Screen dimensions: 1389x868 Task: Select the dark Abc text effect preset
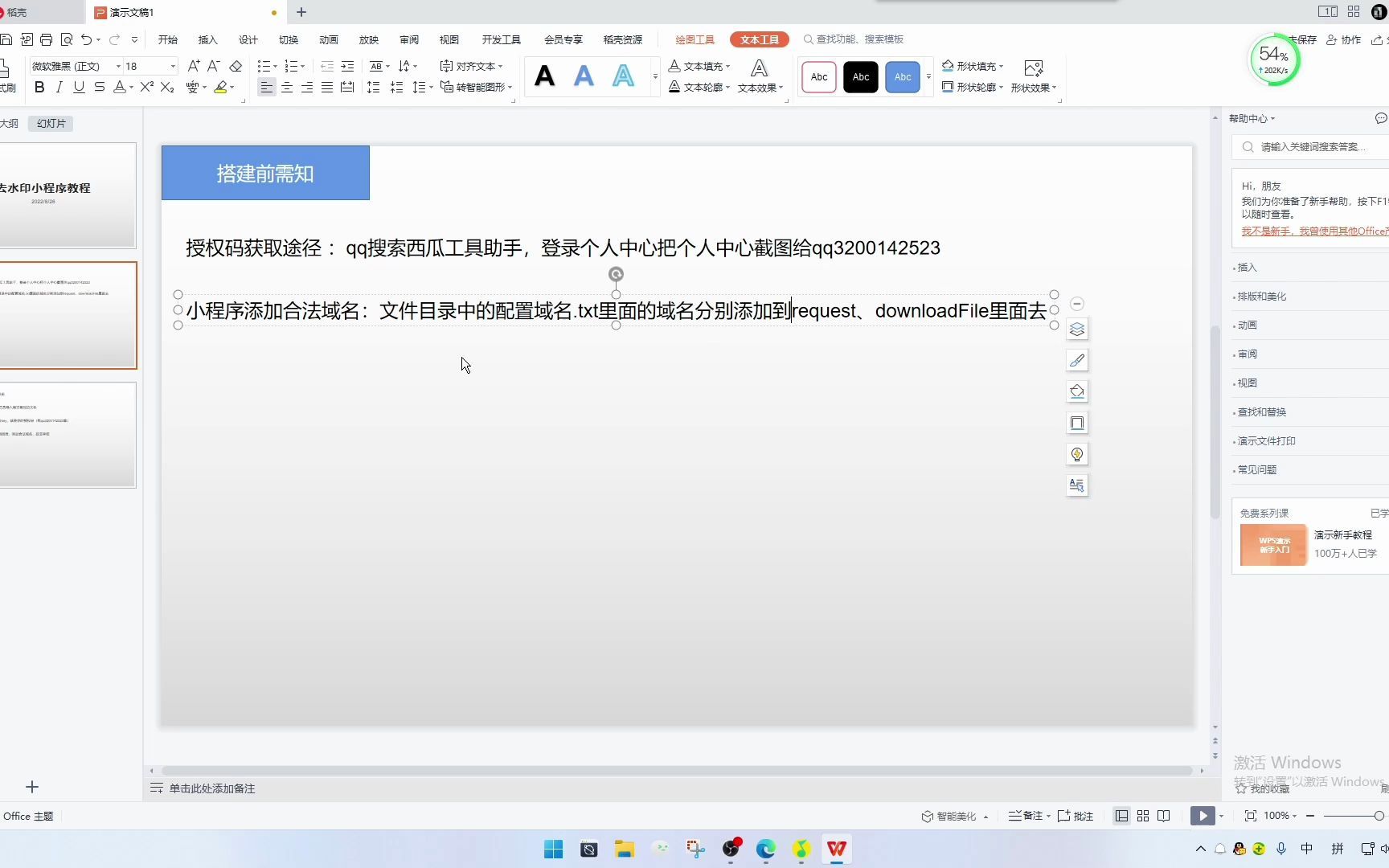point(861,76)
